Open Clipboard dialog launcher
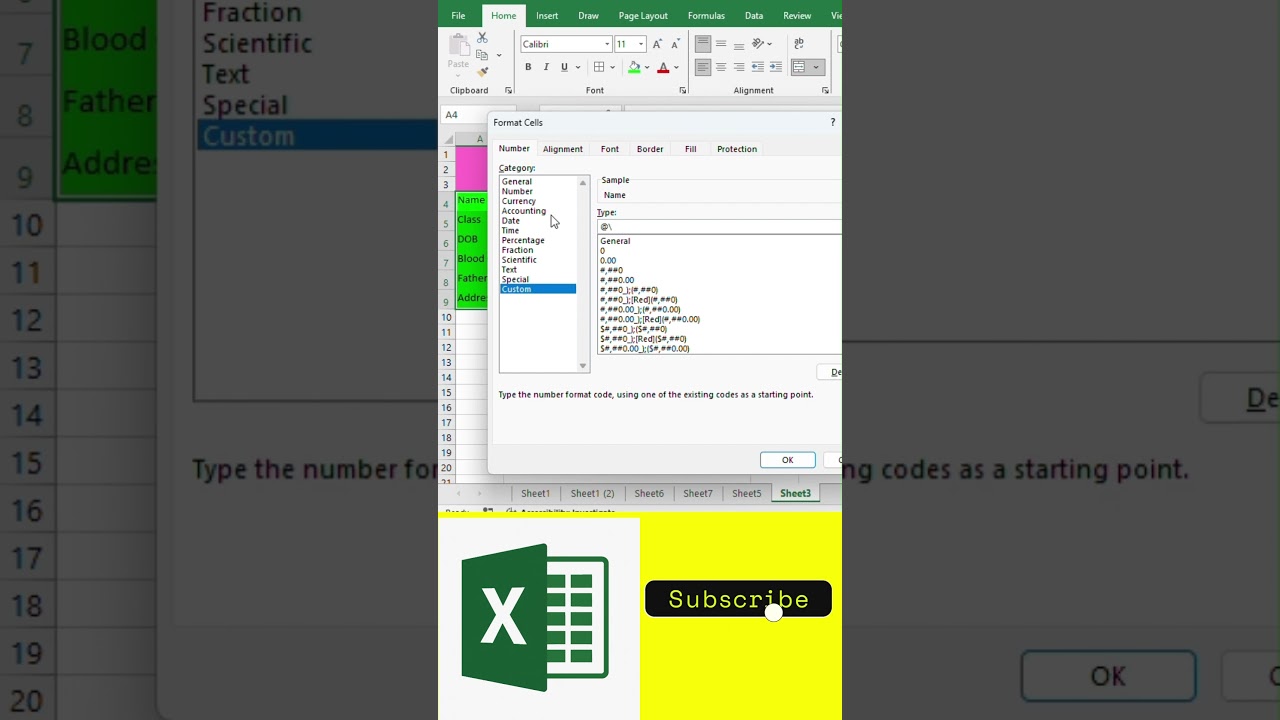The width and height of the screenshot is (1280, 720). tap(508, 90)
